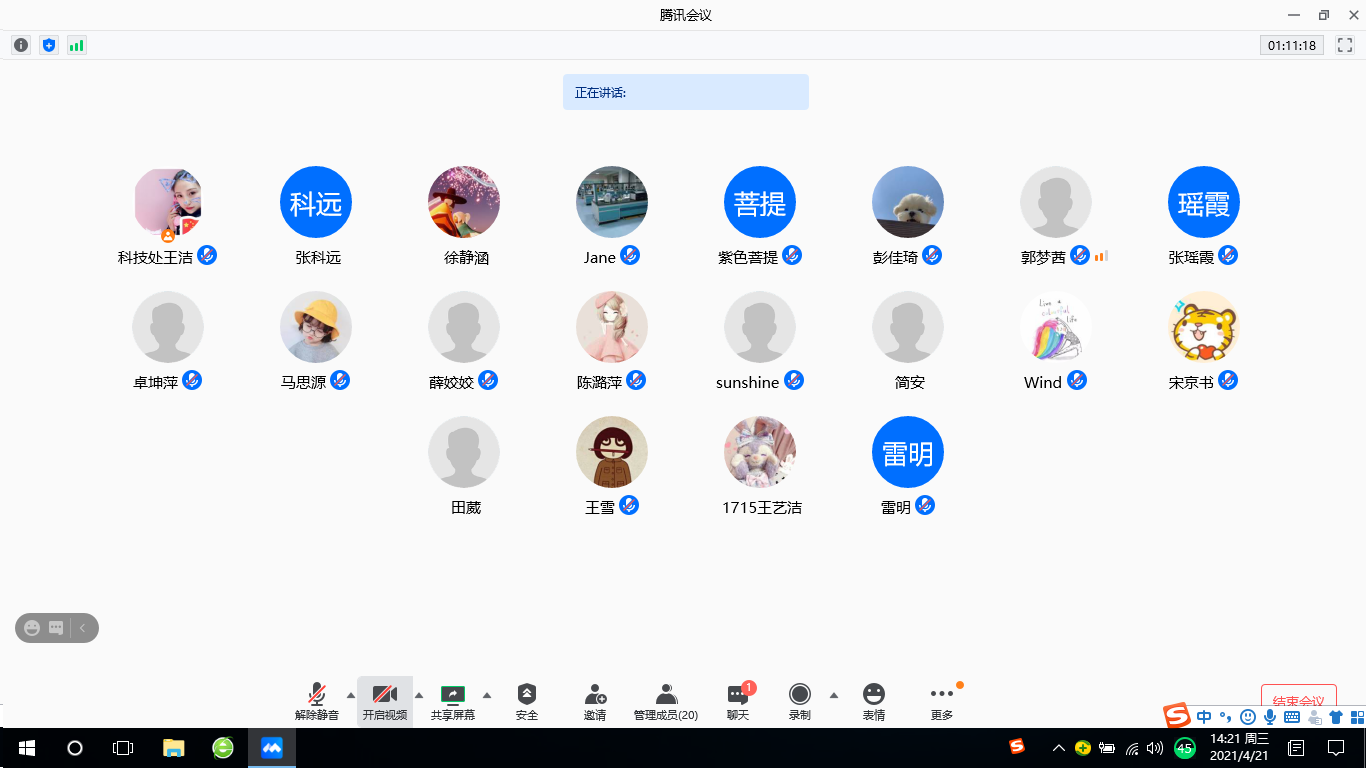Screen dimensions: 1366x768
Task: Select 张科远's avatar
Action: click(x=316, y=203)
